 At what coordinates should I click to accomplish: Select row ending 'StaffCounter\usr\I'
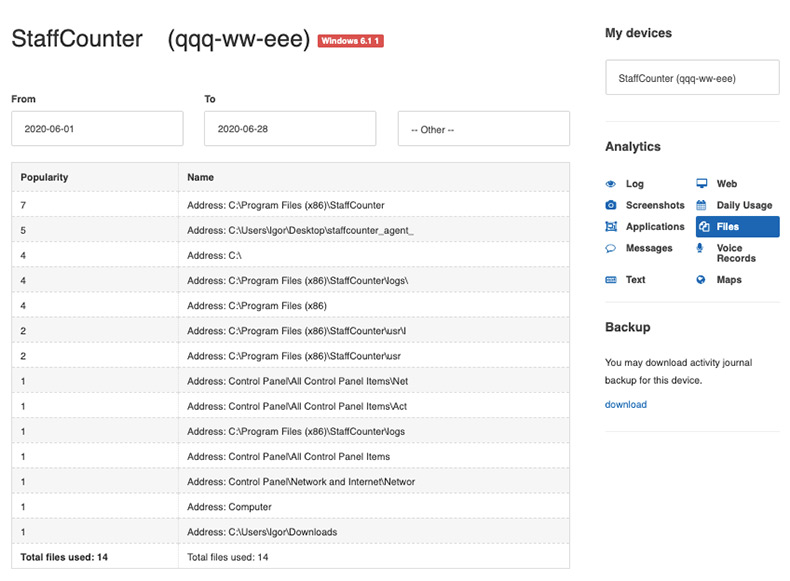tap(291, 331)
